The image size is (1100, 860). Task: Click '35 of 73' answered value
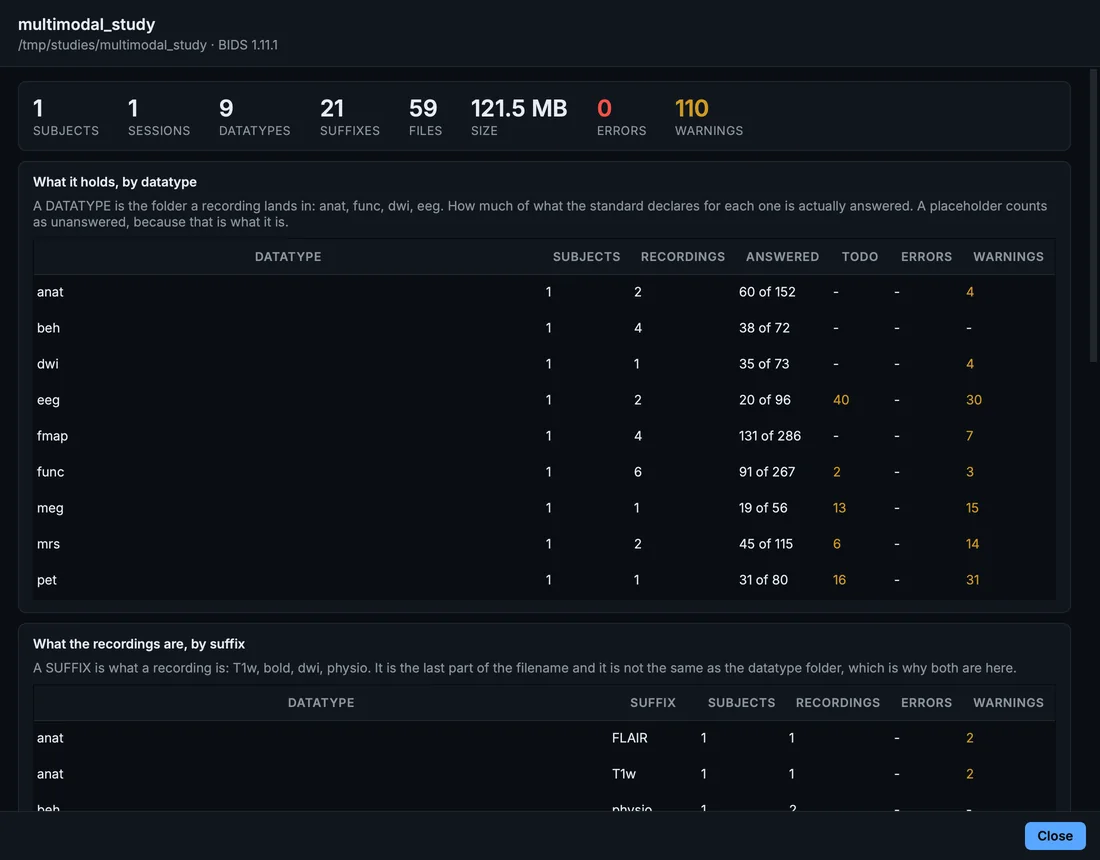point(764,364)
